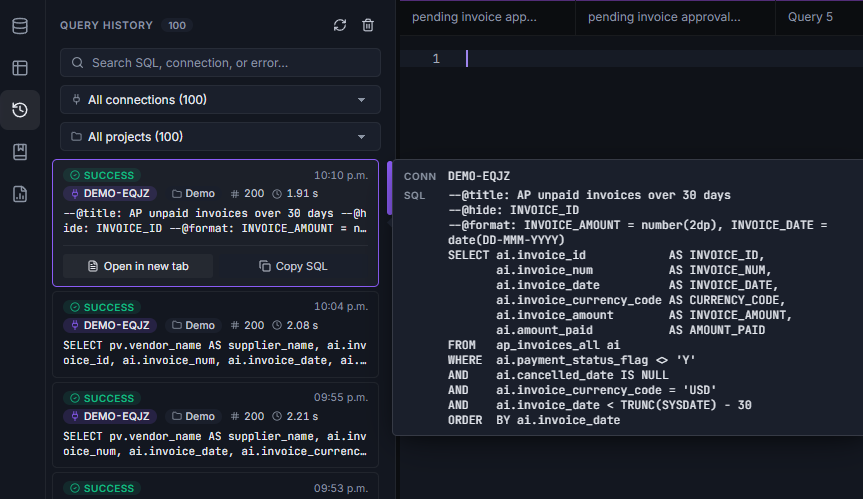863x499 pixels.
Task: Click DEMO-EQJZ connection badge on 09:55 p.m. entry
Action: point(110,416)
